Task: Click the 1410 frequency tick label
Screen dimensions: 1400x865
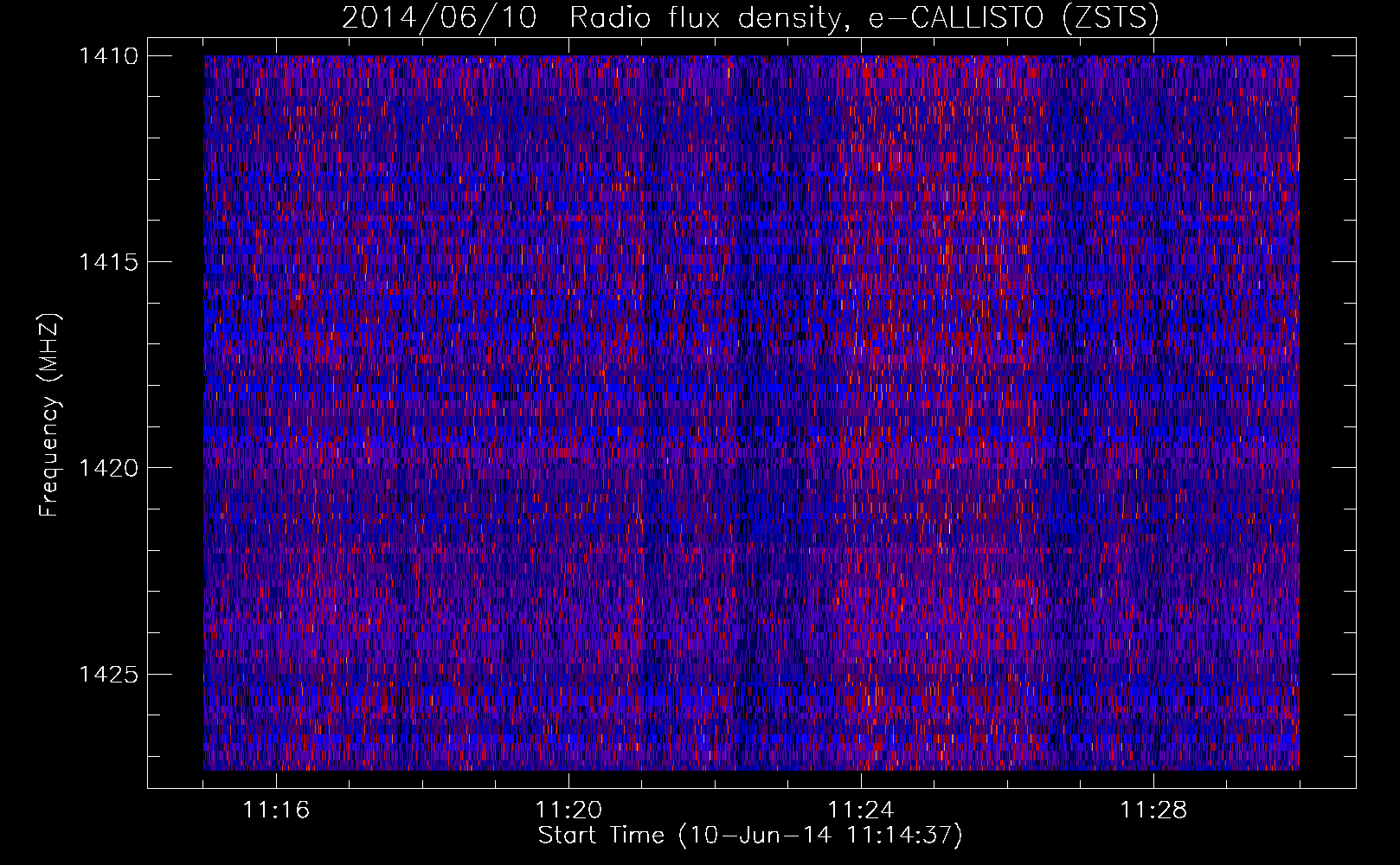Action: (x=108, y=55)
